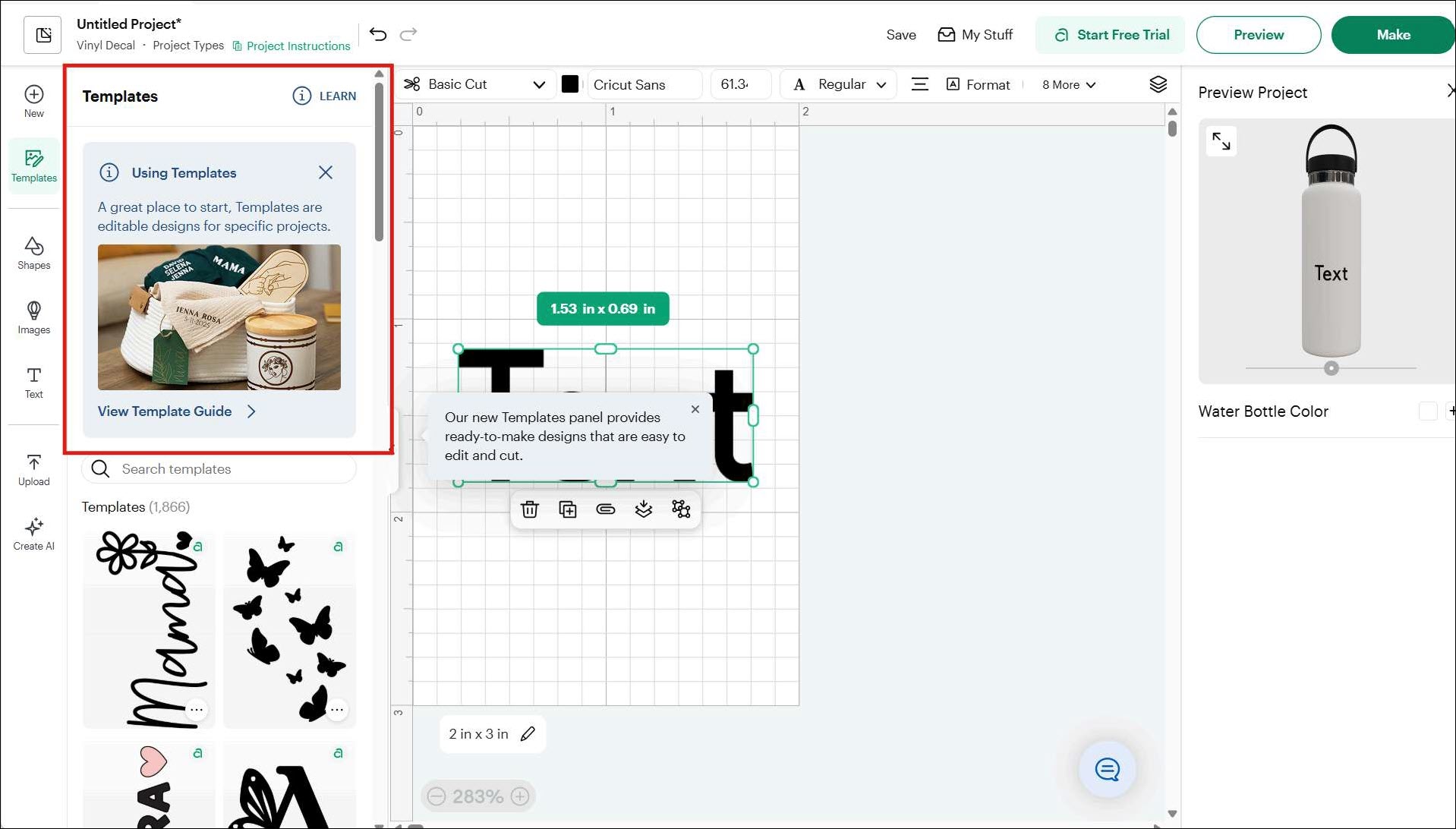
Task: Close the Preview Project panel
Action: pos(1451,91)
